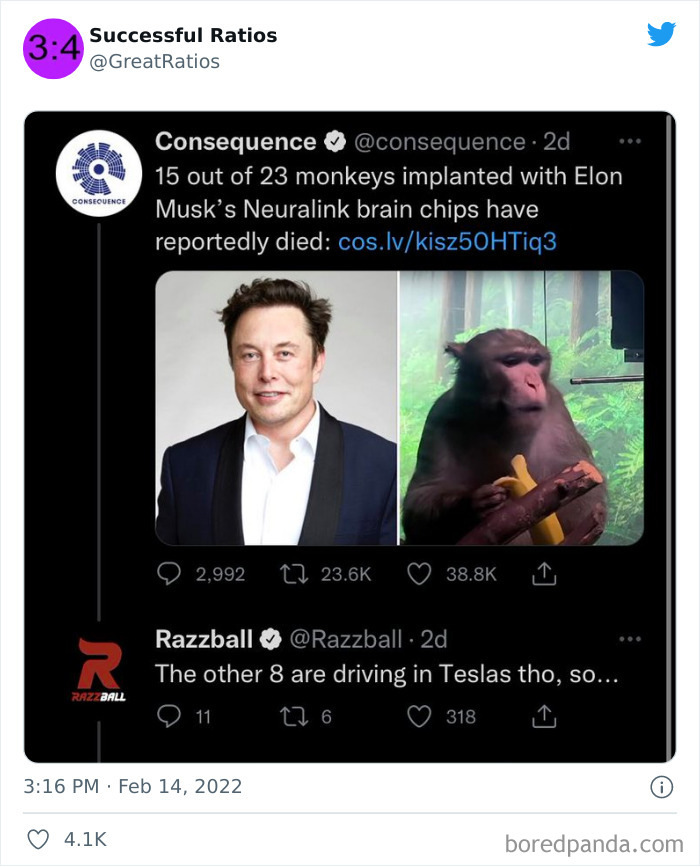
Task: Click the verified badge next to Consequence
Action: click(x=334, y=141)
